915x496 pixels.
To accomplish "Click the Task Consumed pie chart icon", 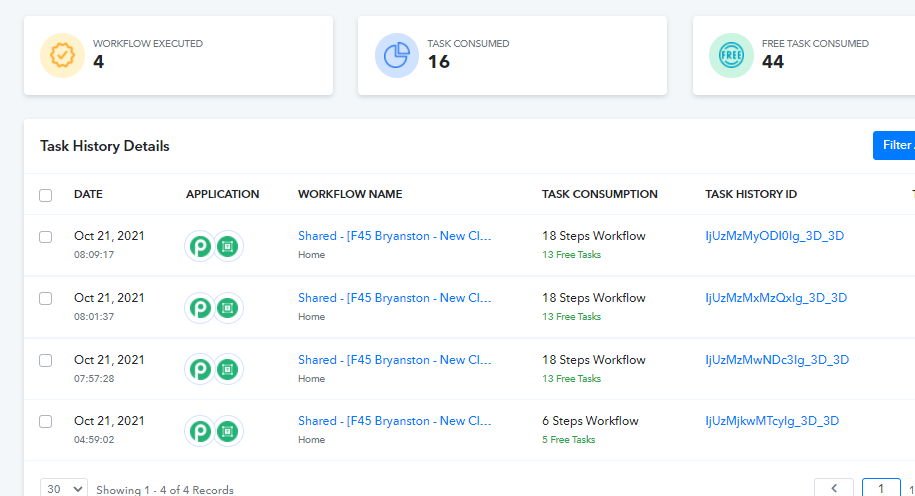I will pyautogui.click(x=397, y=55).
